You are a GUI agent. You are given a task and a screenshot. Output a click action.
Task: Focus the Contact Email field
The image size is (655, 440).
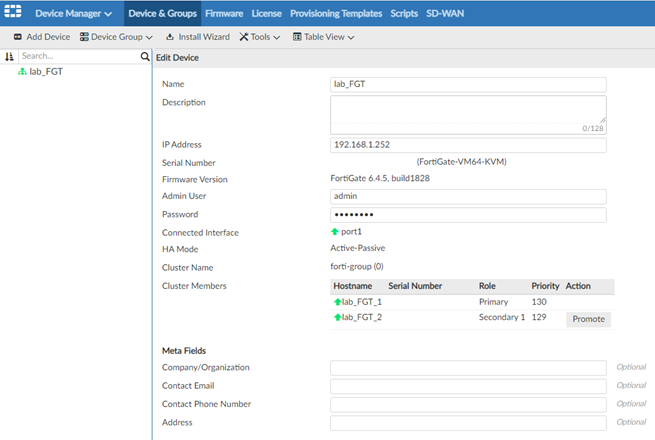tap(468, 386)
